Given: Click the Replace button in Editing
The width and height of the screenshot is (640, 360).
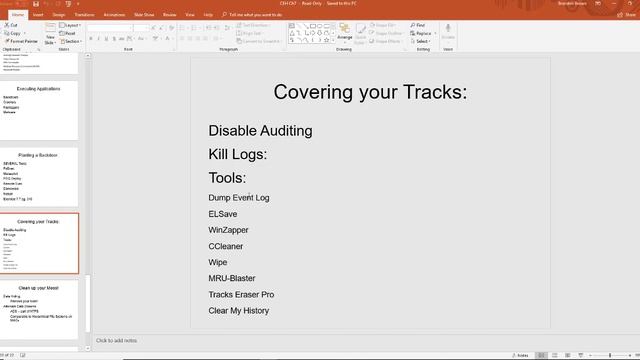Looking at the screenshot, I should tap(421, 33).
